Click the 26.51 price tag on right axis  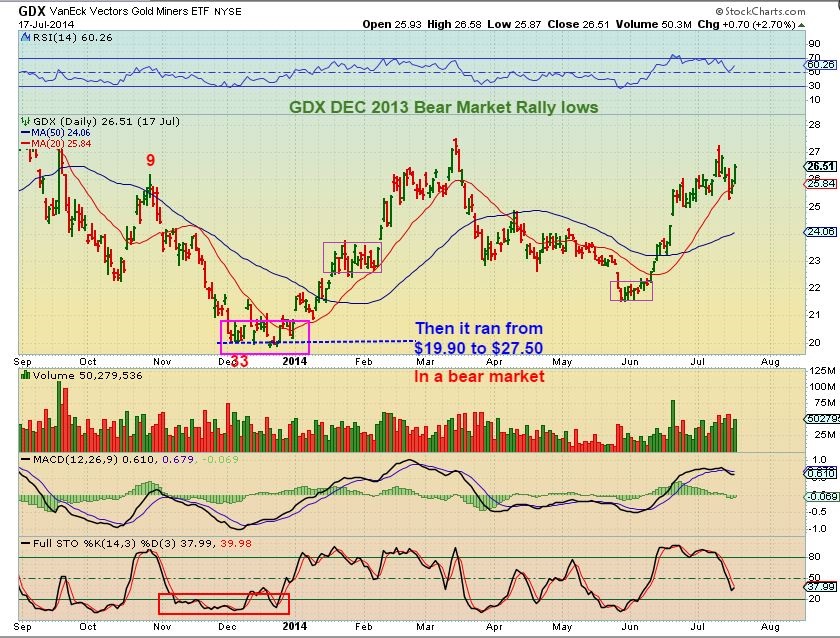coord(821,167)
